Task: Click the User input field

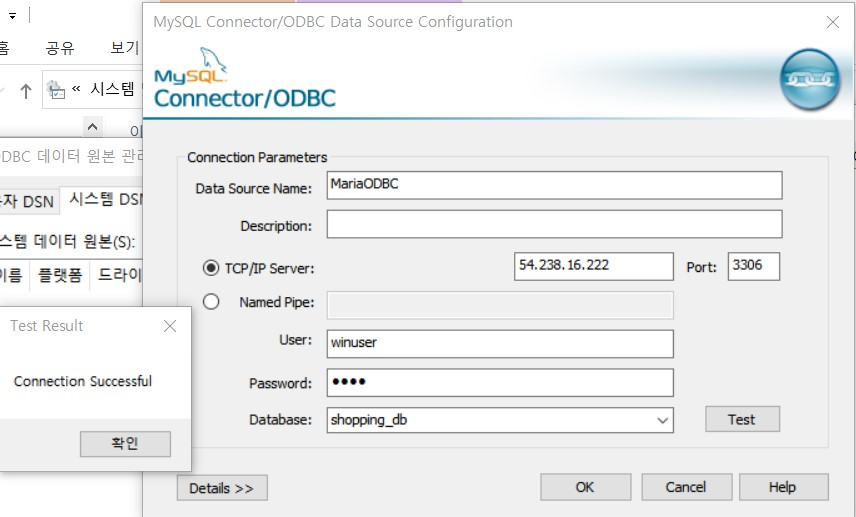Action: tap(500, 344)
